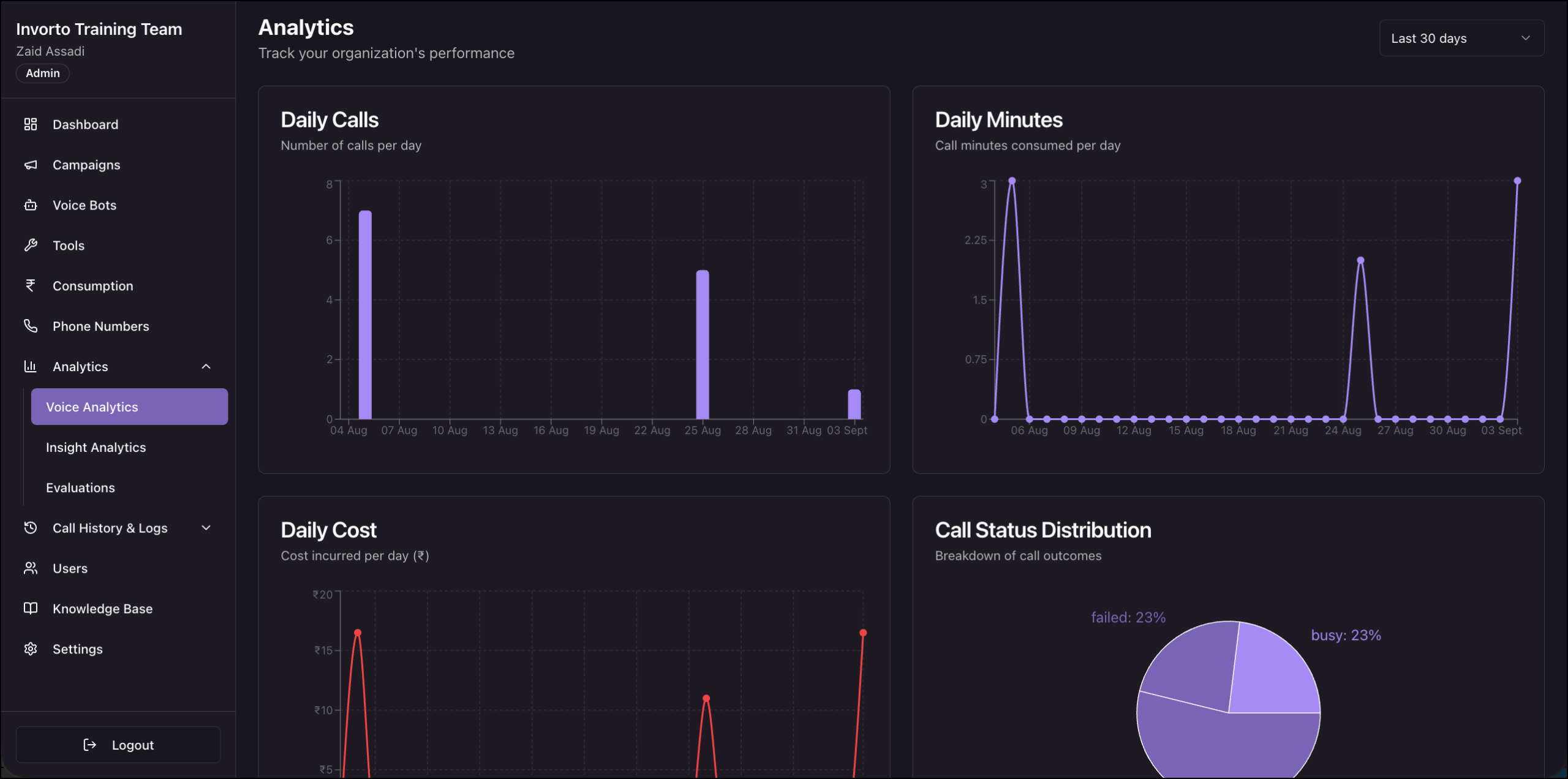Click the middle red peak in Daily Cost
The image size is (1568, 779).
pos(706,698)
